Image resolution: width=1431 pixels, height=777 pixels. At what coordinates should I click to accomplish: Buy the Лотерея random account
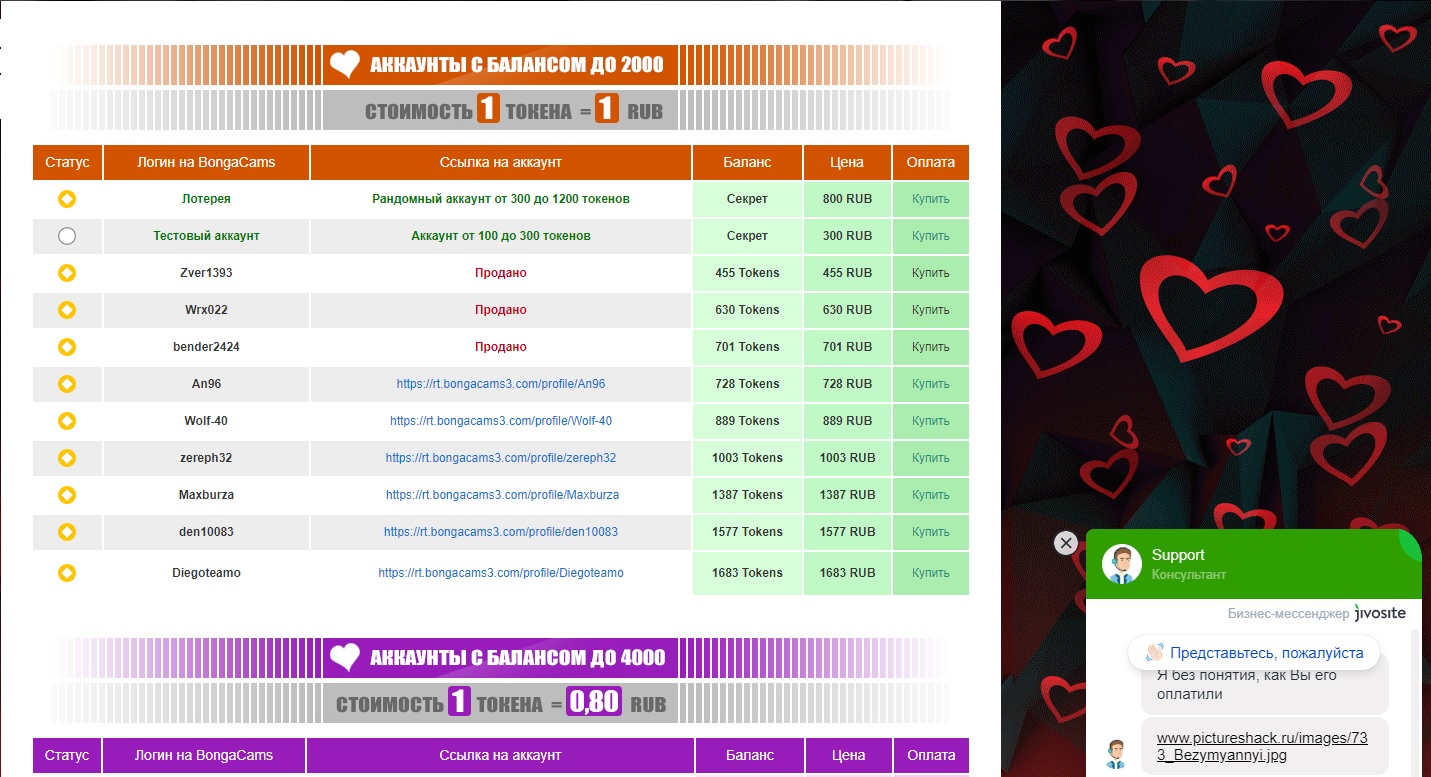(x=930, y=199)
